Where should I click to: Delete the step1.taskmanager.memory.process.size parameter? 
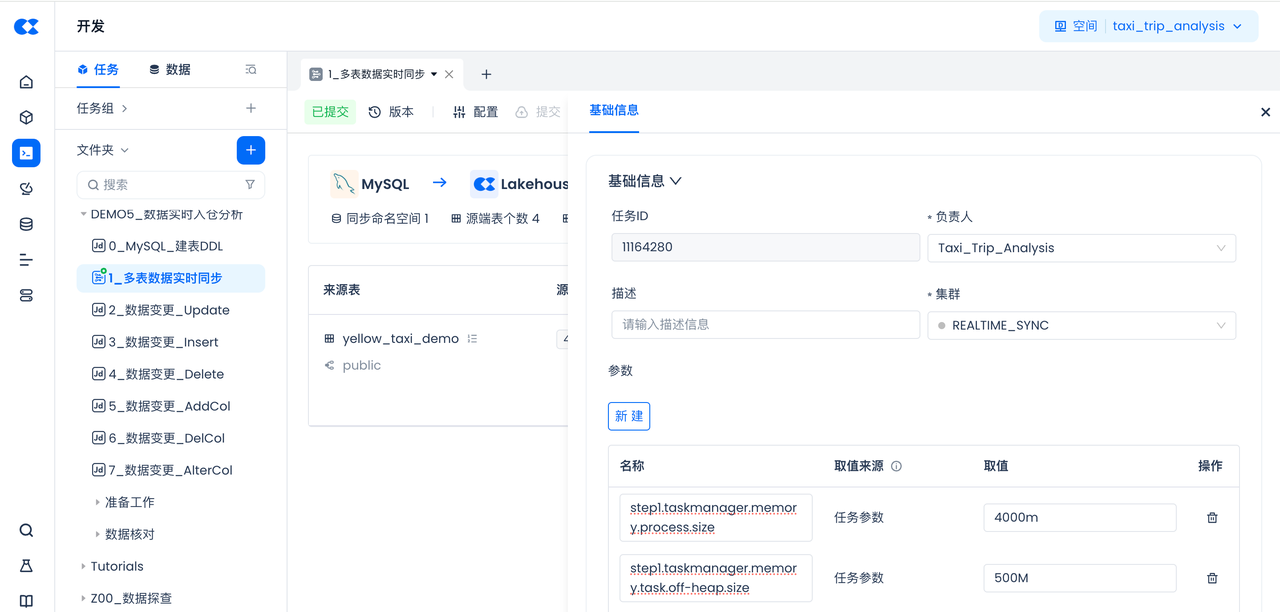[x=1212, y=518]
